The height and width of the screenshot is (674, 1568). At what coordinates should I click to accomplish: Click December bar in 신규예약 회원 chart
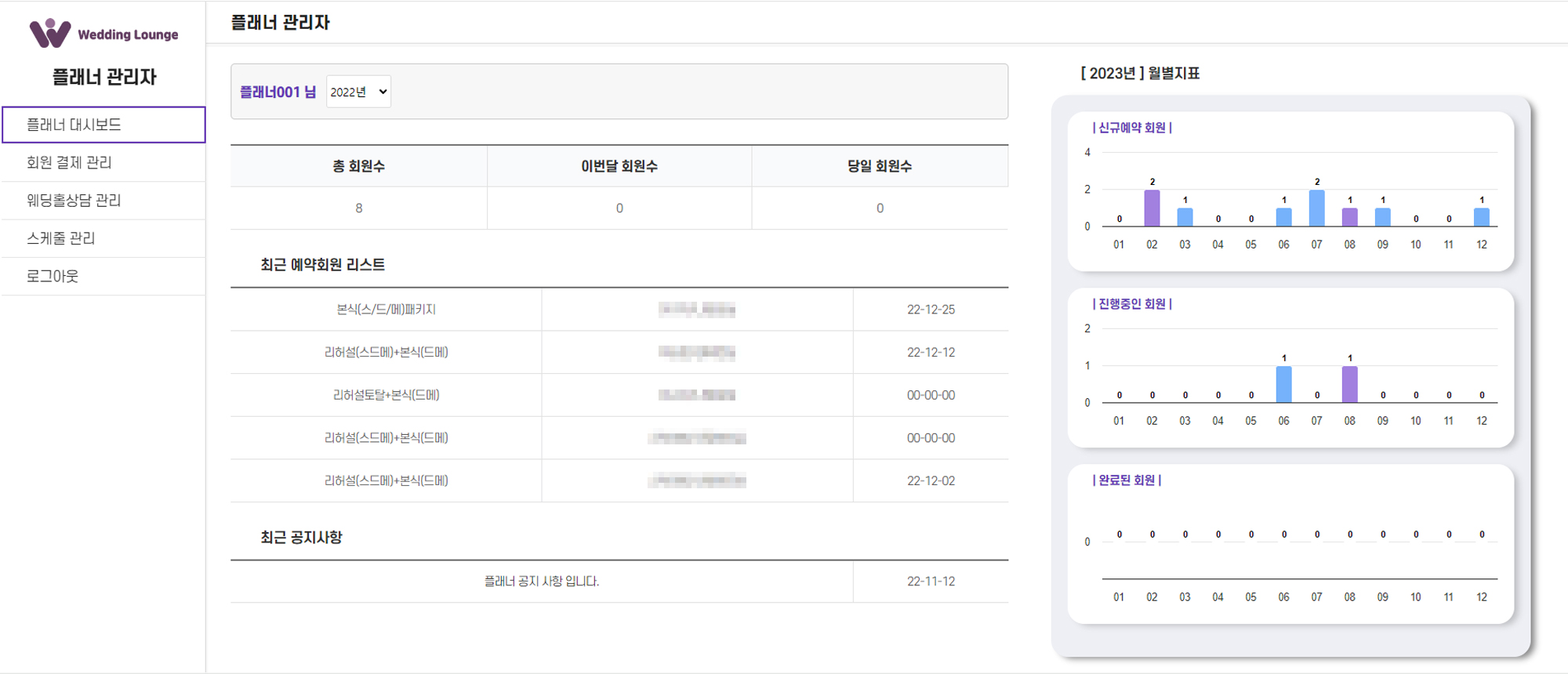(x=1482, y=217)
